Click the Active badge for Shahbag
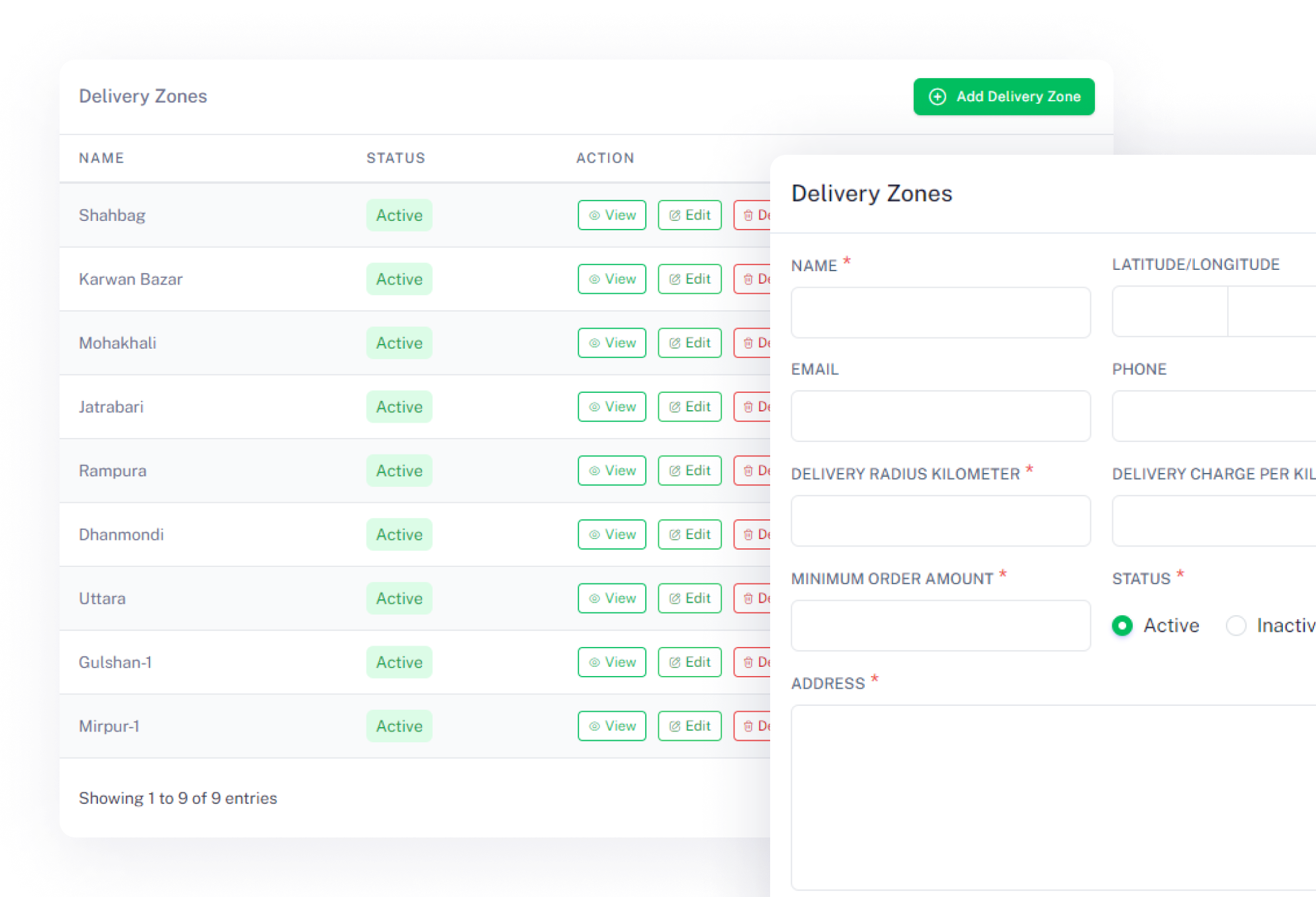This screenshot has width=1316, height=897. point(399,216)
